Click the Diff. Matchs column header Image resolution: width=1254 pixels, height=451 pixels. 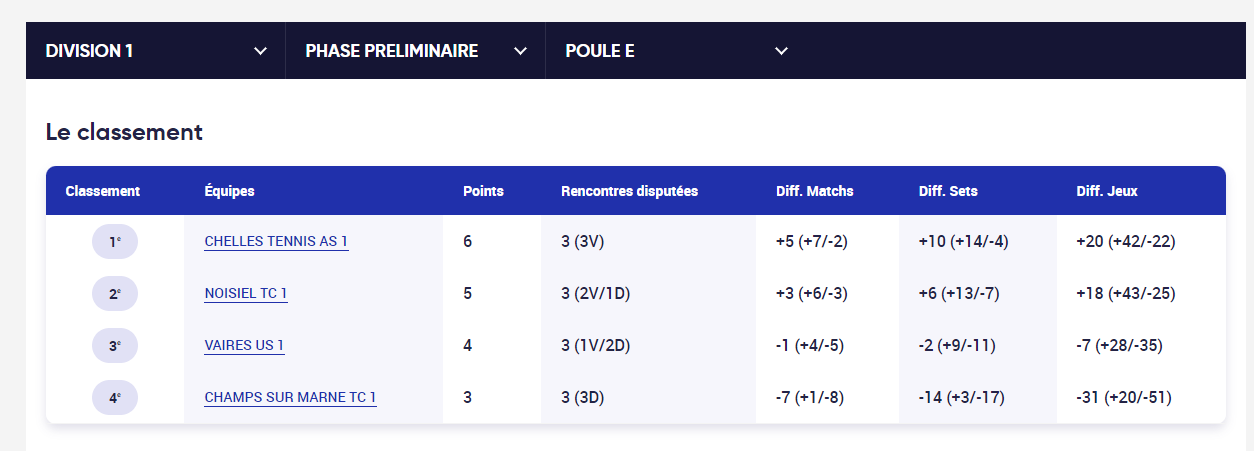815,191
